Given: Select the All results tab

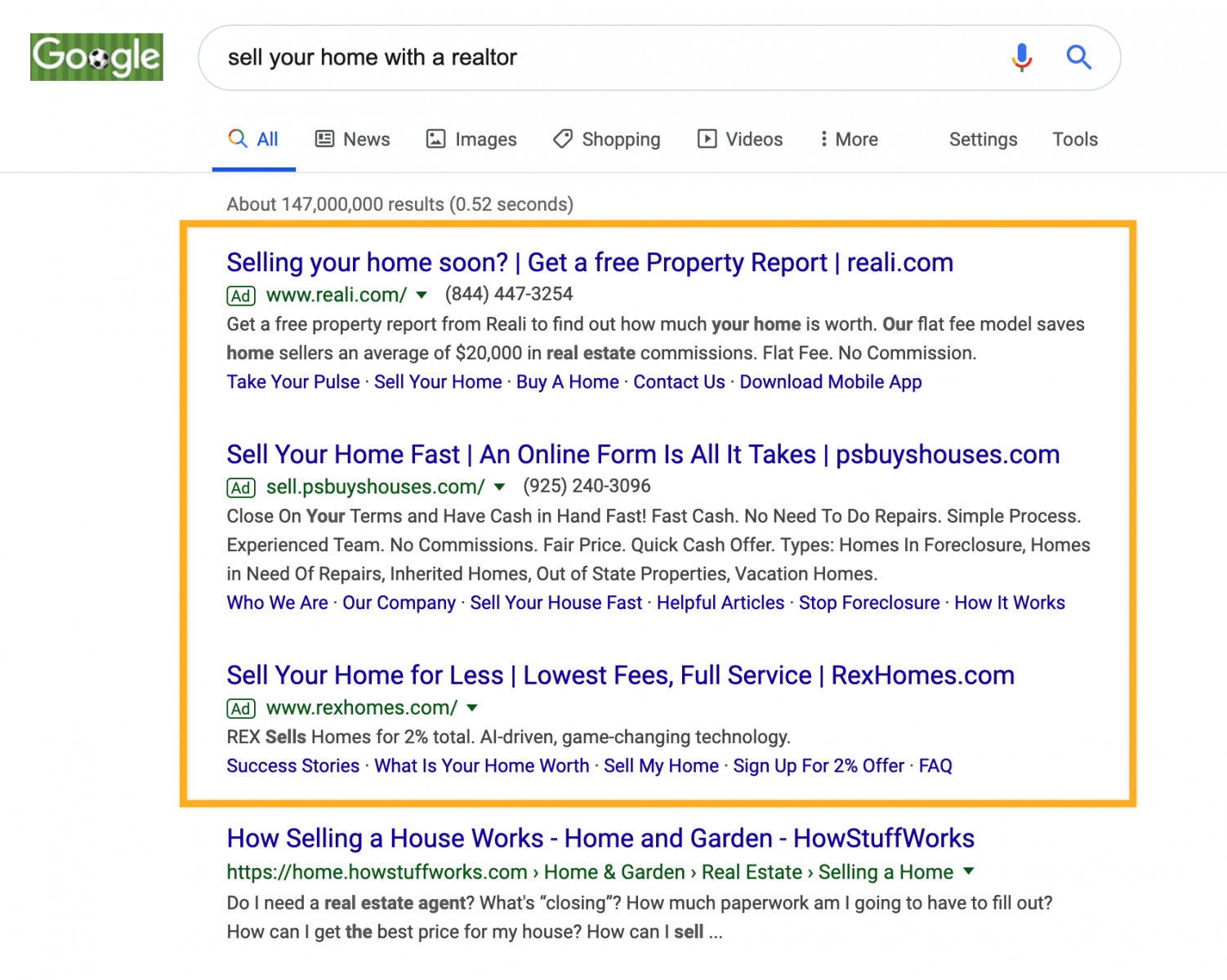Looking at the screenshot, I should point(254,140).
